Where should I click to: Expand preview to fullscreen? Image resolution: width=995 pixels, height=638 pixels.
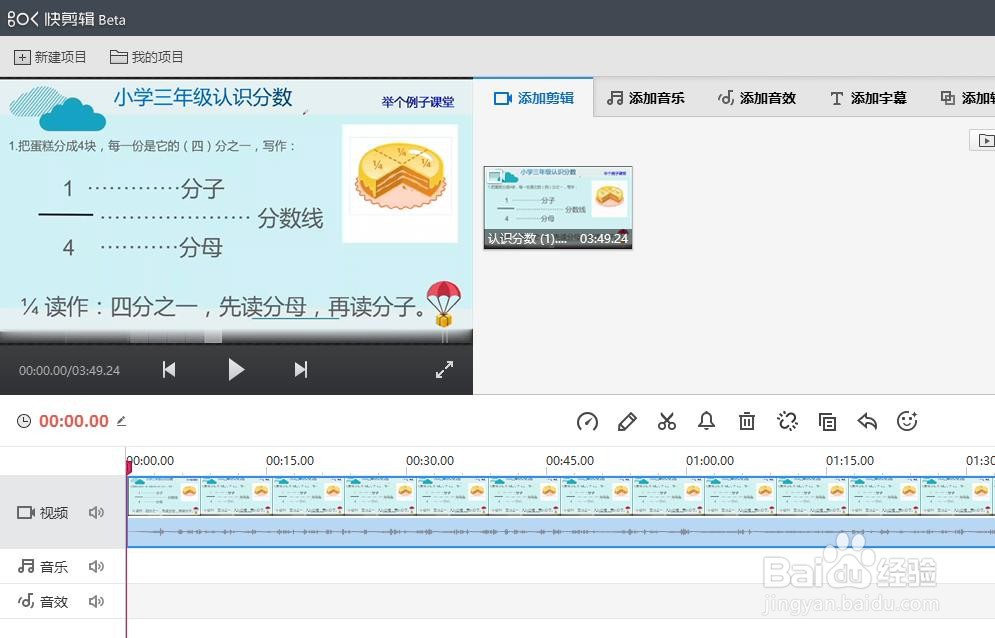[x=444, y=369]
